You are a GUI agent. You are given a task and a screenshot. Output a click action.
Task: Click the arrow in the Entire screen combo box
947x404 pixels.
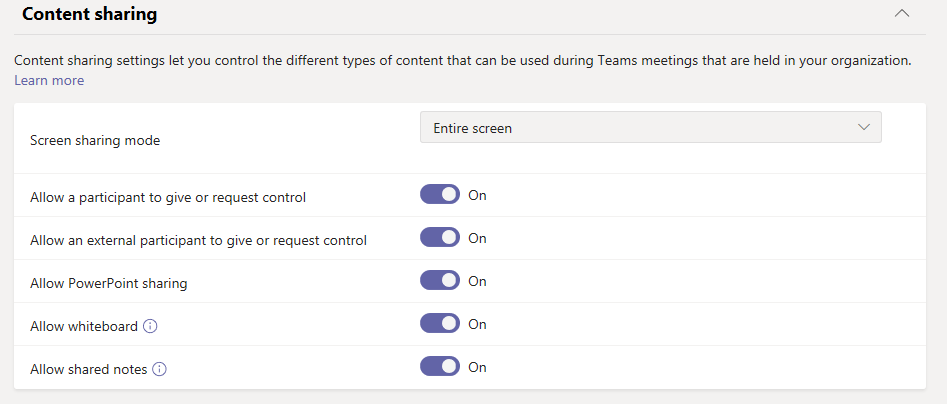coord(864,128)
